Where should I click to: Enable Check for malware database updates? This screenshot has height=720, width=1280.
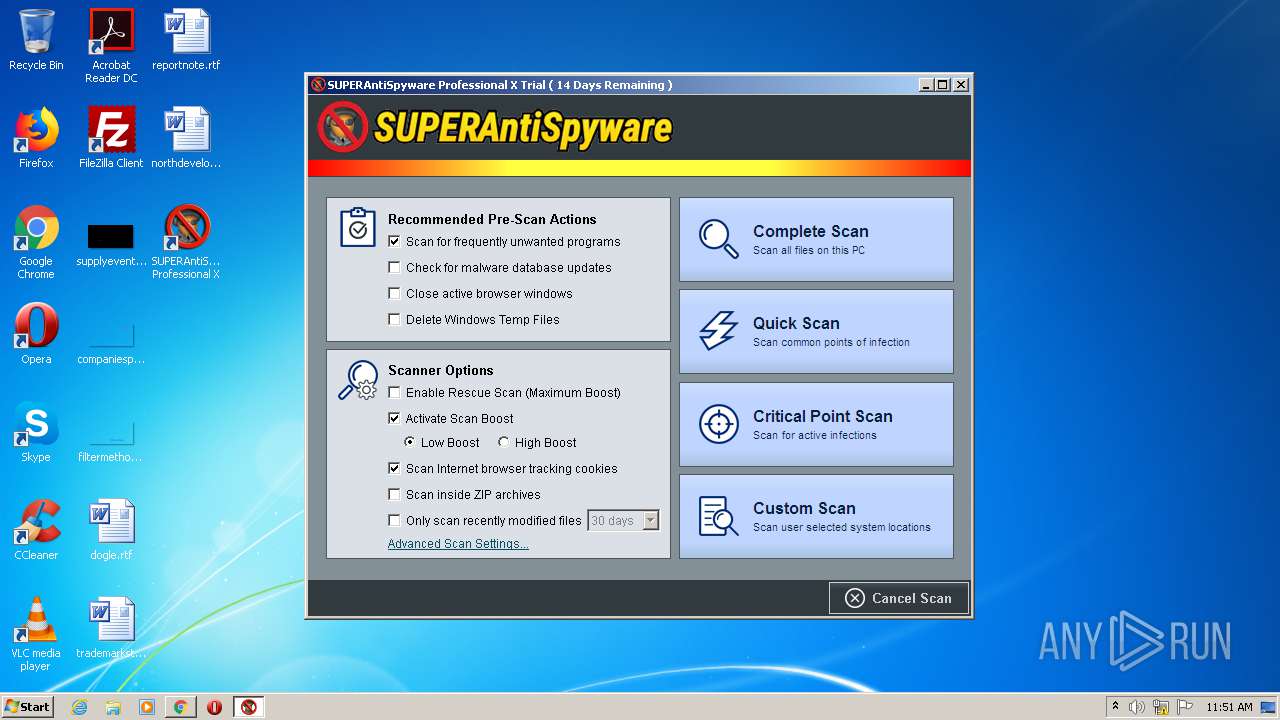click(394, 267)
